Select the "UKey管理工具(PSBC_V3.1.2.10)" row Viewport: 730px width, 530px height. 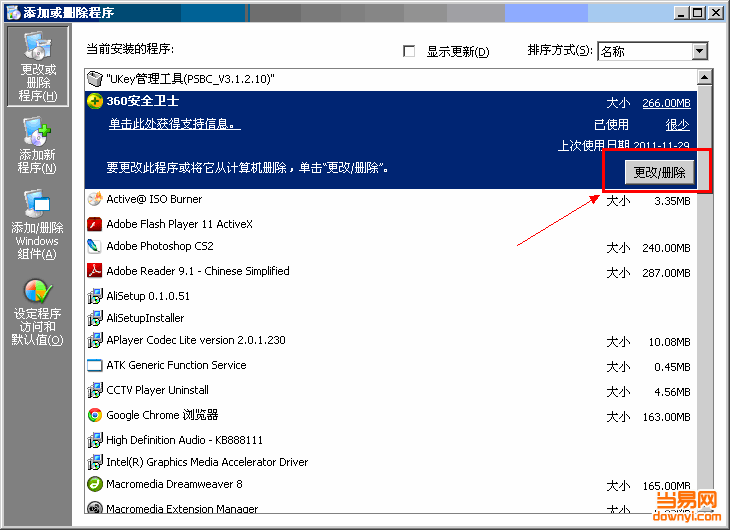pyautogui.click(x=391, y=79)
